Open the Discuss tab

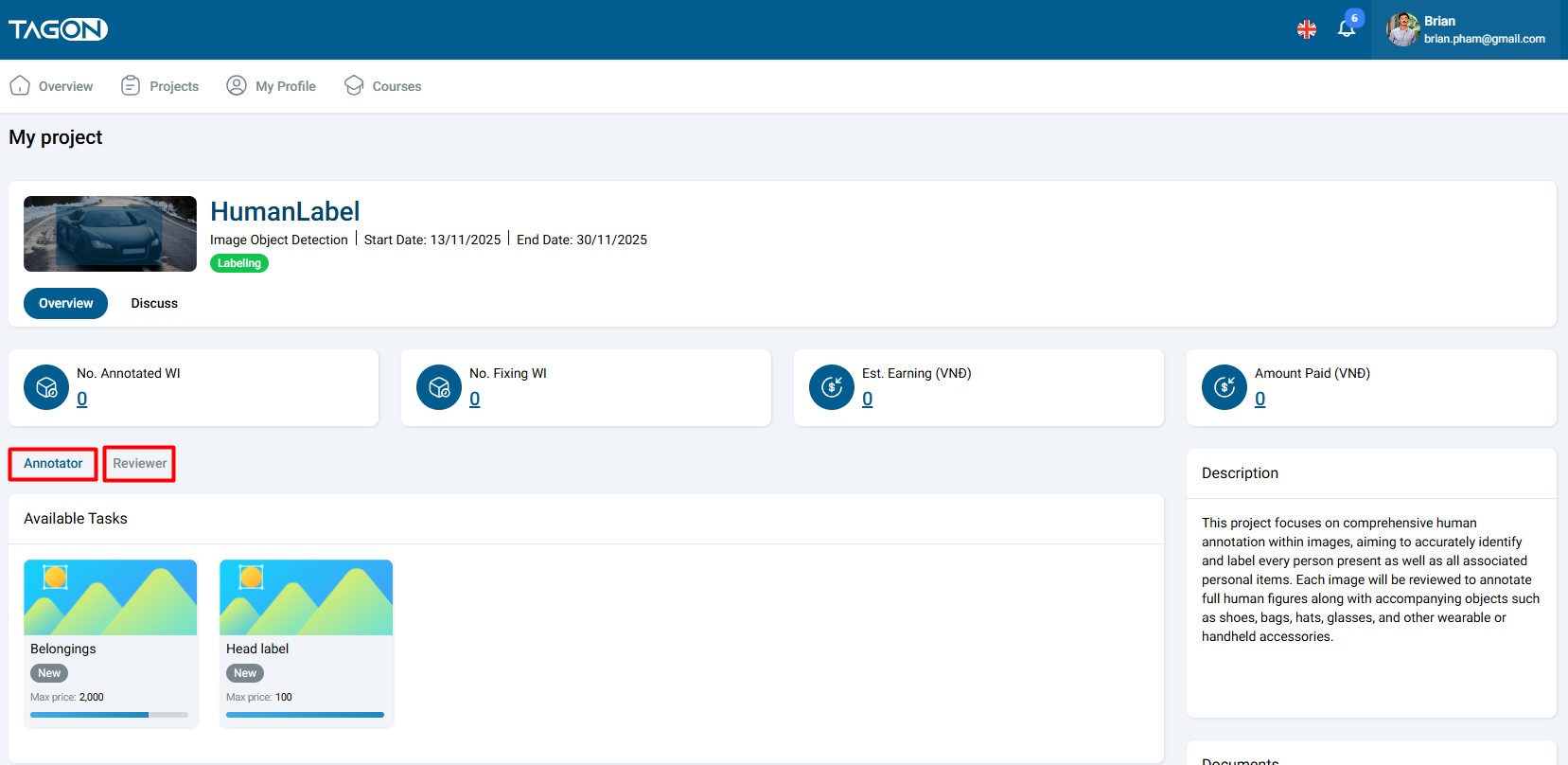pos(154,304)
